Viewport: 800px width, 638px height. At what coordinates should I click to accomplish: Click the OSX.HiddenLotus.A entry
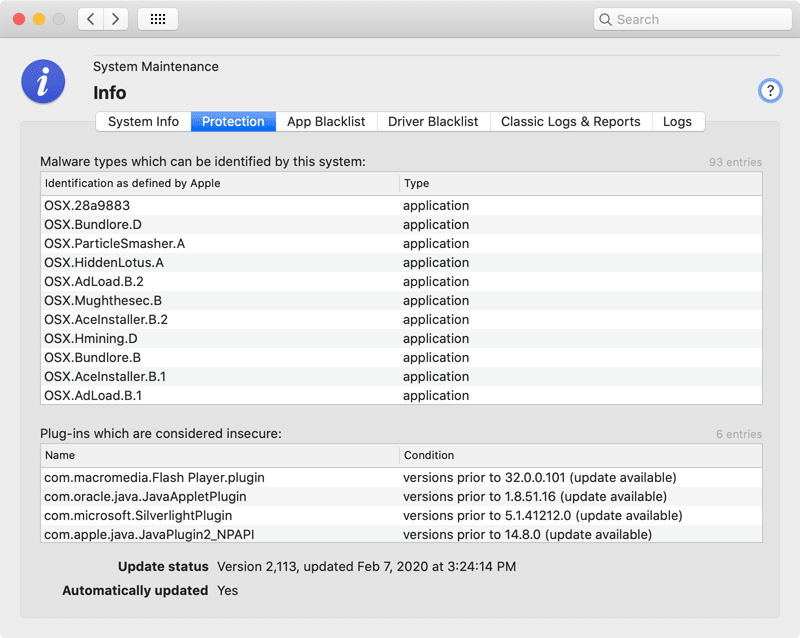[402, 262]
